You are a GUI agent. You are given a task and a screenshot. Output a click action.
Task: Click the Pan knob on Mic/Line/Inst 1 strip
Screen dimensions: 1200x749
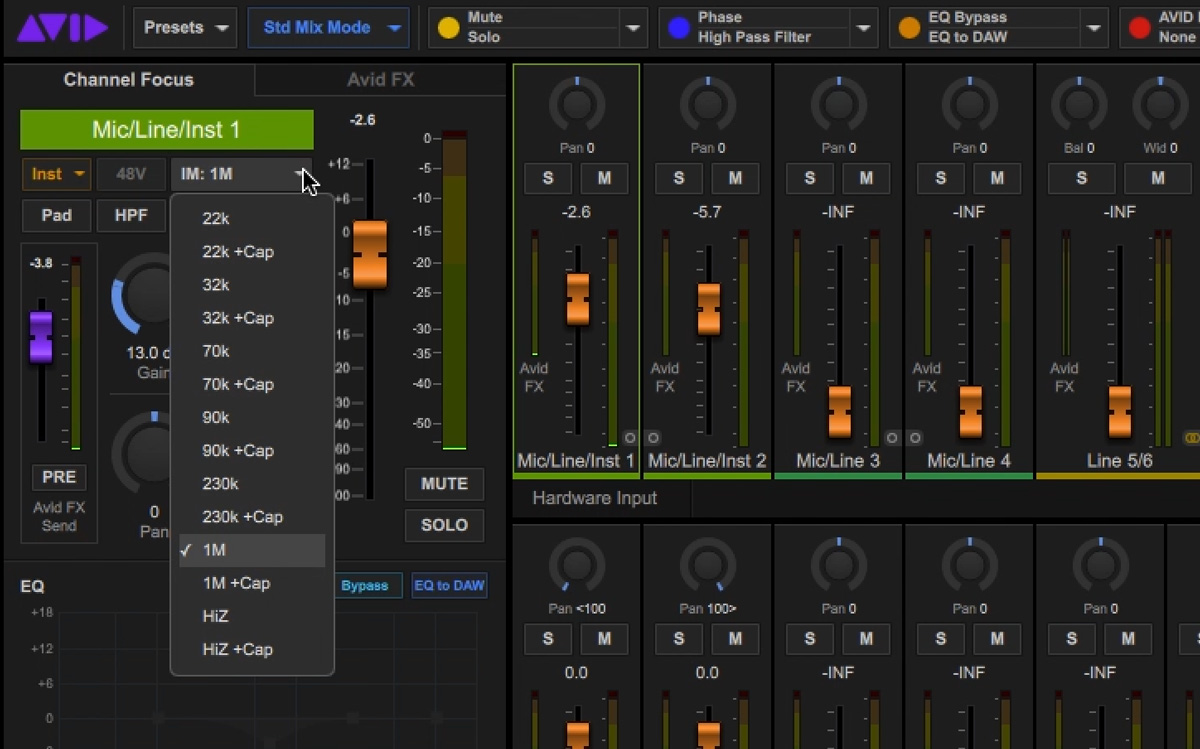coord(577,104)
